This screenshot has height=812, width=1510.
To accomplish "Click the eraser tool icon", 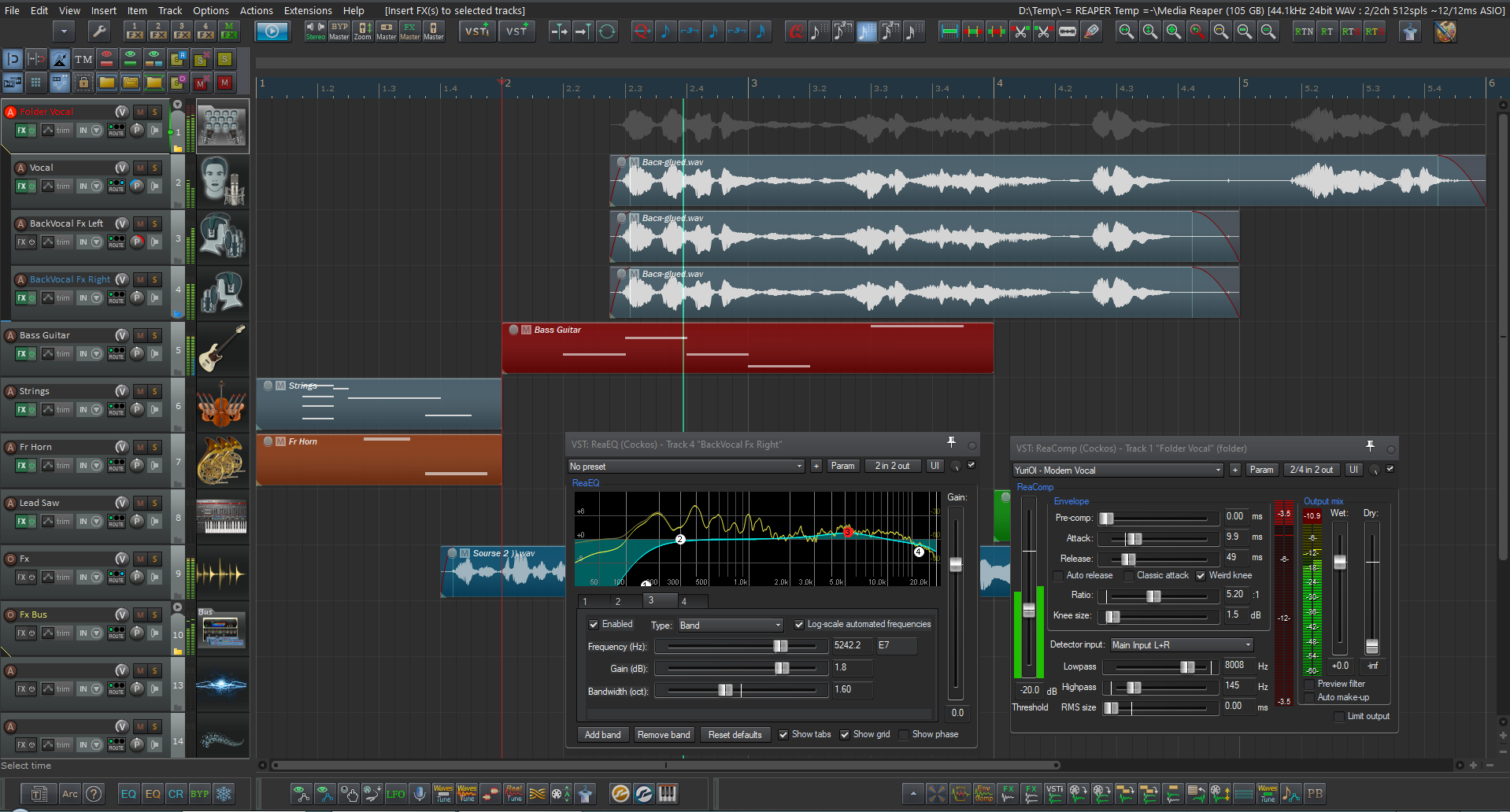I will pyautogui.click(x=1091, y=31).
